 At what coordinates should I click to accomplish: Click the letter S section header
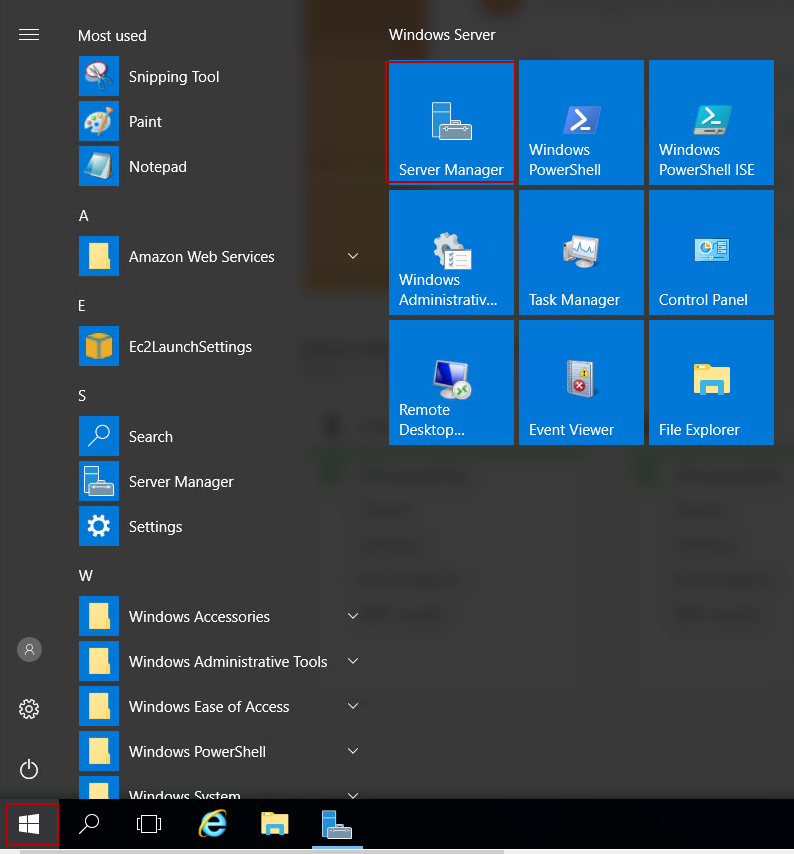82,395
